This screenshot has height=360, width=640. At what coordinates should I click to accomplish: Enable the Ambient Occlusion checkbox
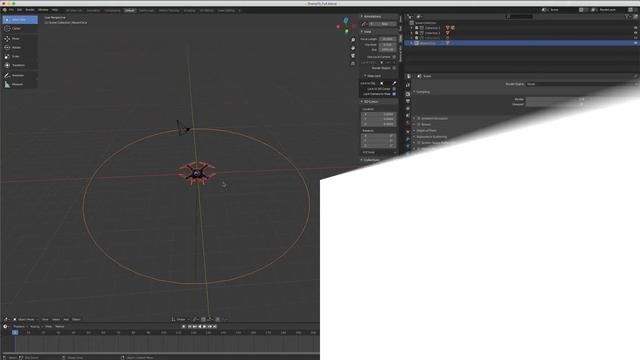point(418,118)
